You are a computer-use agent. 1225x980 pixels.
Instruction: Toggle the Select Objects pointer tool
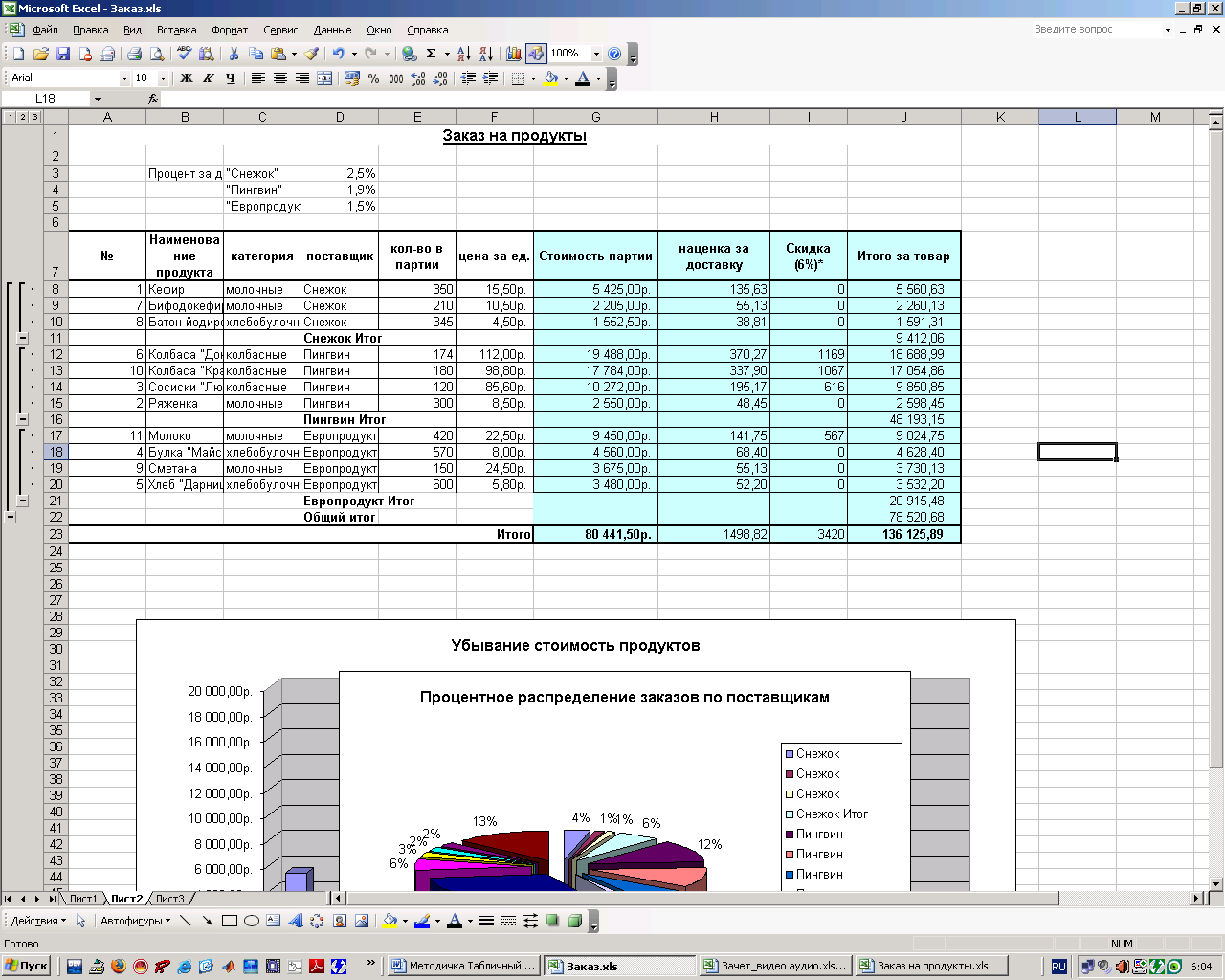(x=80, y=921)
